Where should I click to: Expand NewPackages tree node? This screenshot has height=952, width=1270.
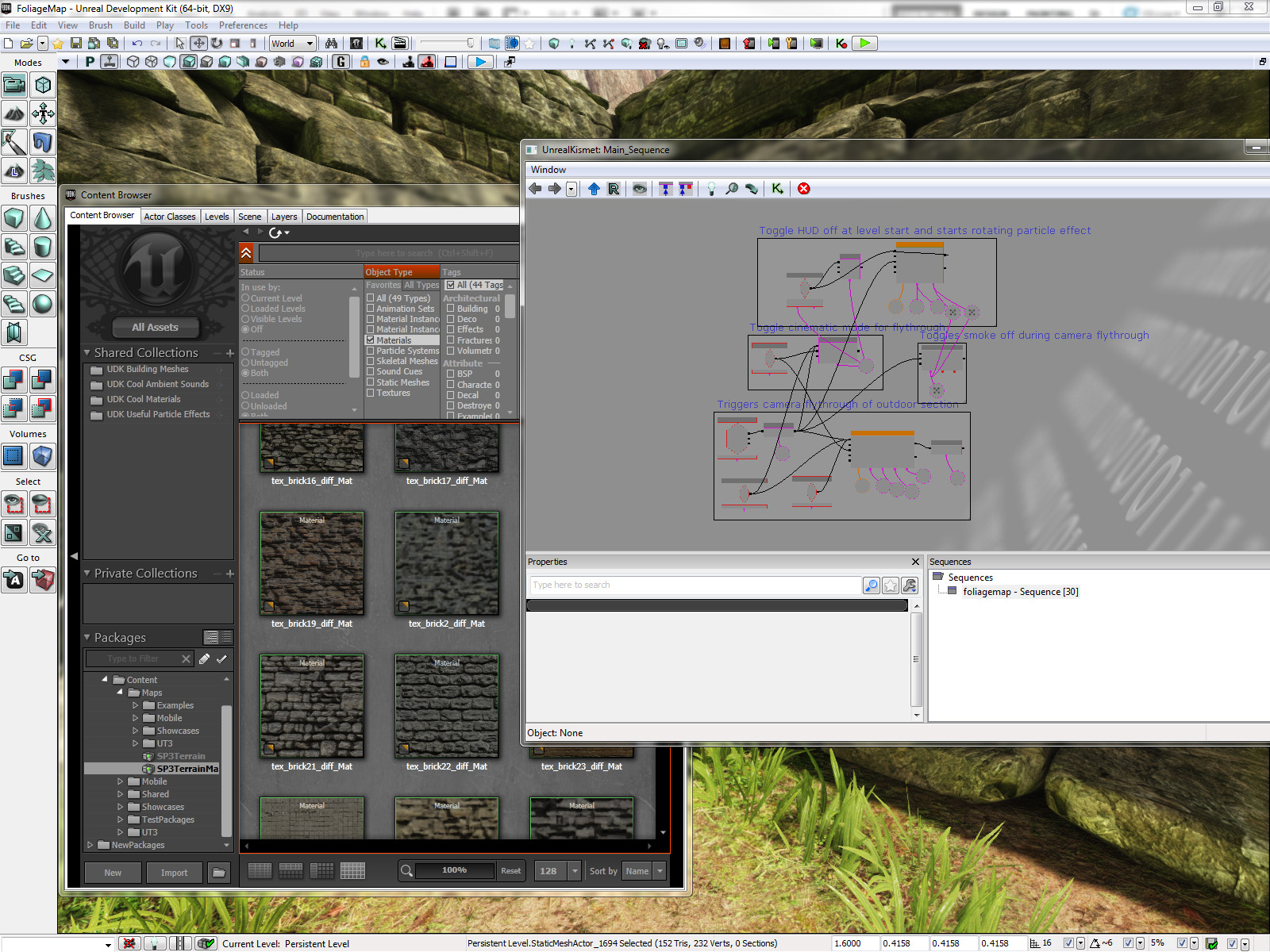tap(90, 845)
